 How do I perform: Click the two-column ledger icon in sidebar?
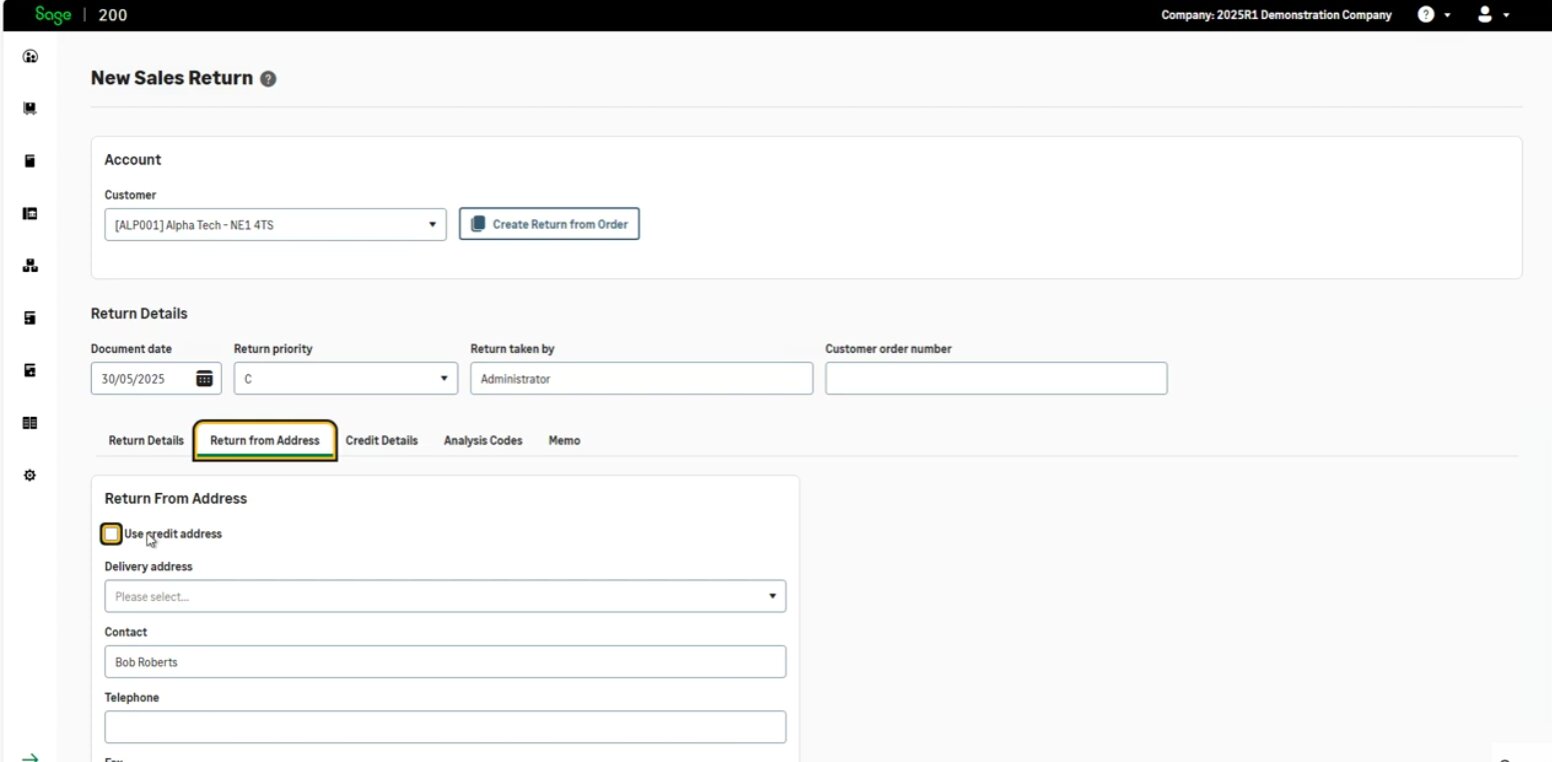click(30, 423)
